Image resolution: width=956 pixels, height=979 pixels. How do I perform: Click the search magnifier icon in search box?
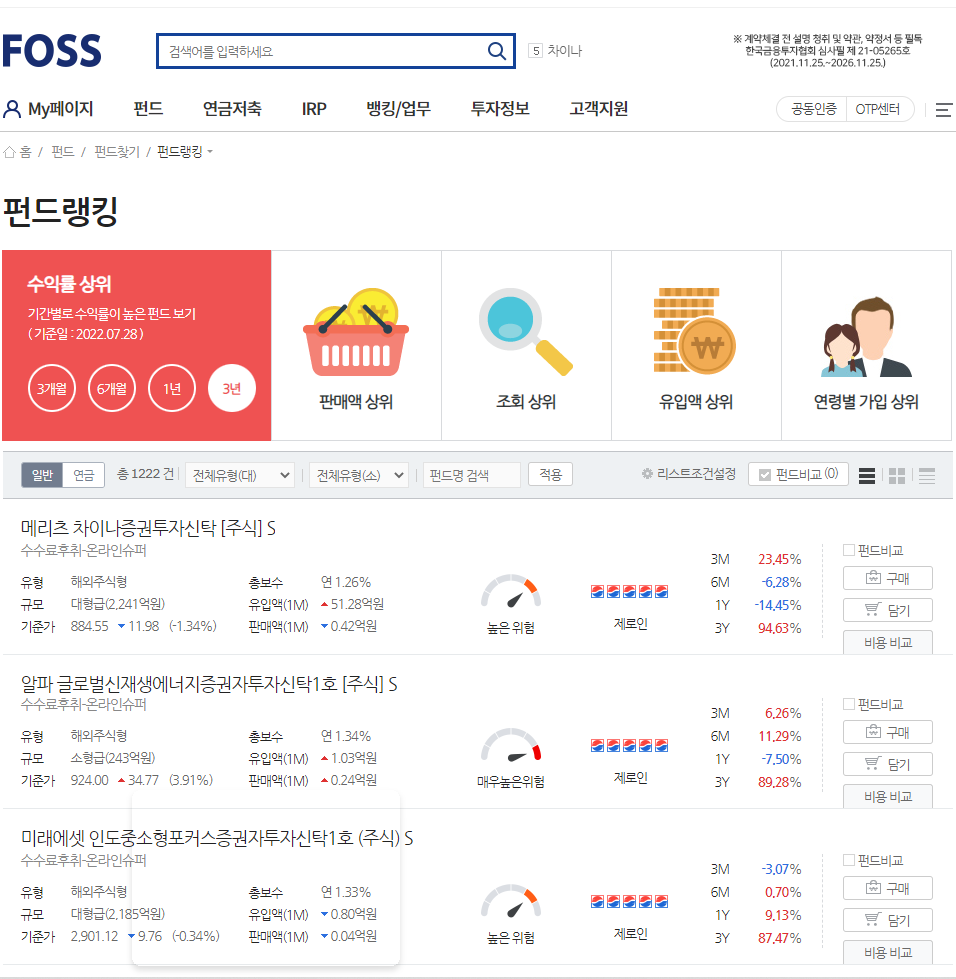[x=496, y=51]
